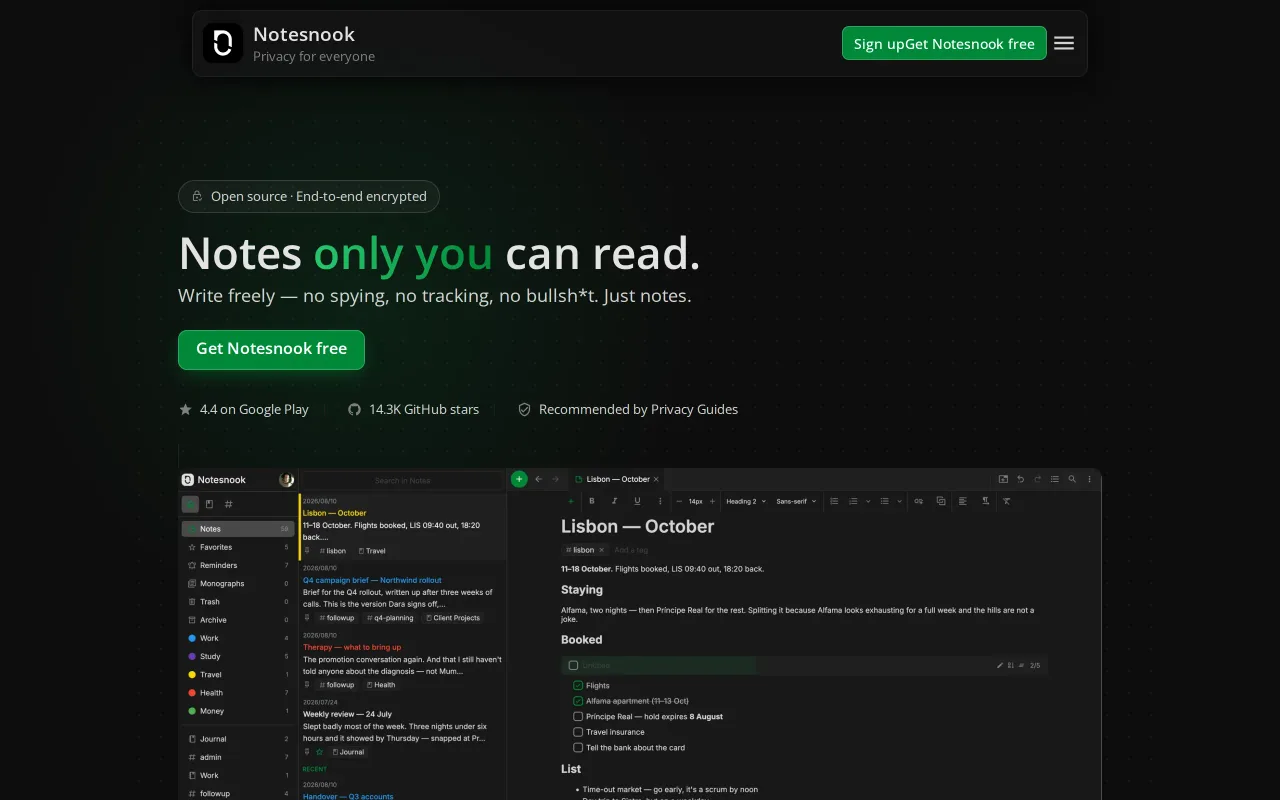Click the user avatar beside Notesnook
The width and height of the screenshot is (1280, 800).
coord(287,480)
